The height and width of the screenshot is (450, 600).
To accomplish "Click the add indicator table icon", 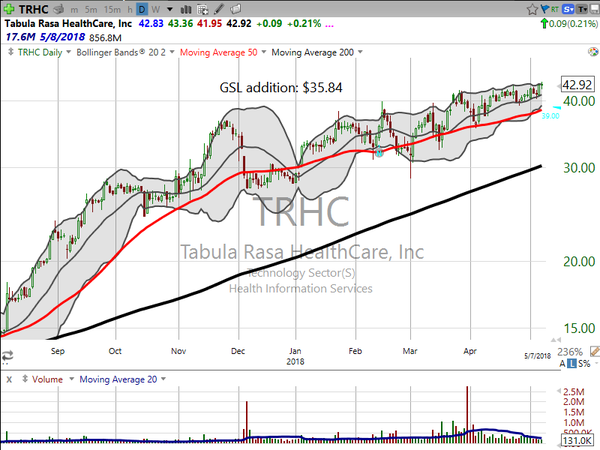I will pyautogui.click(x=203, y=9).
